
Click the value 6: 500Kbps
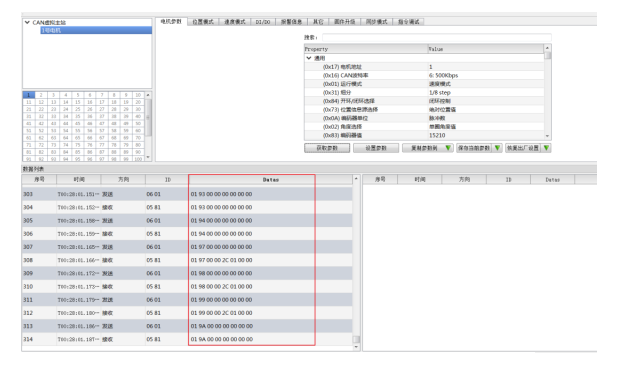443,75
